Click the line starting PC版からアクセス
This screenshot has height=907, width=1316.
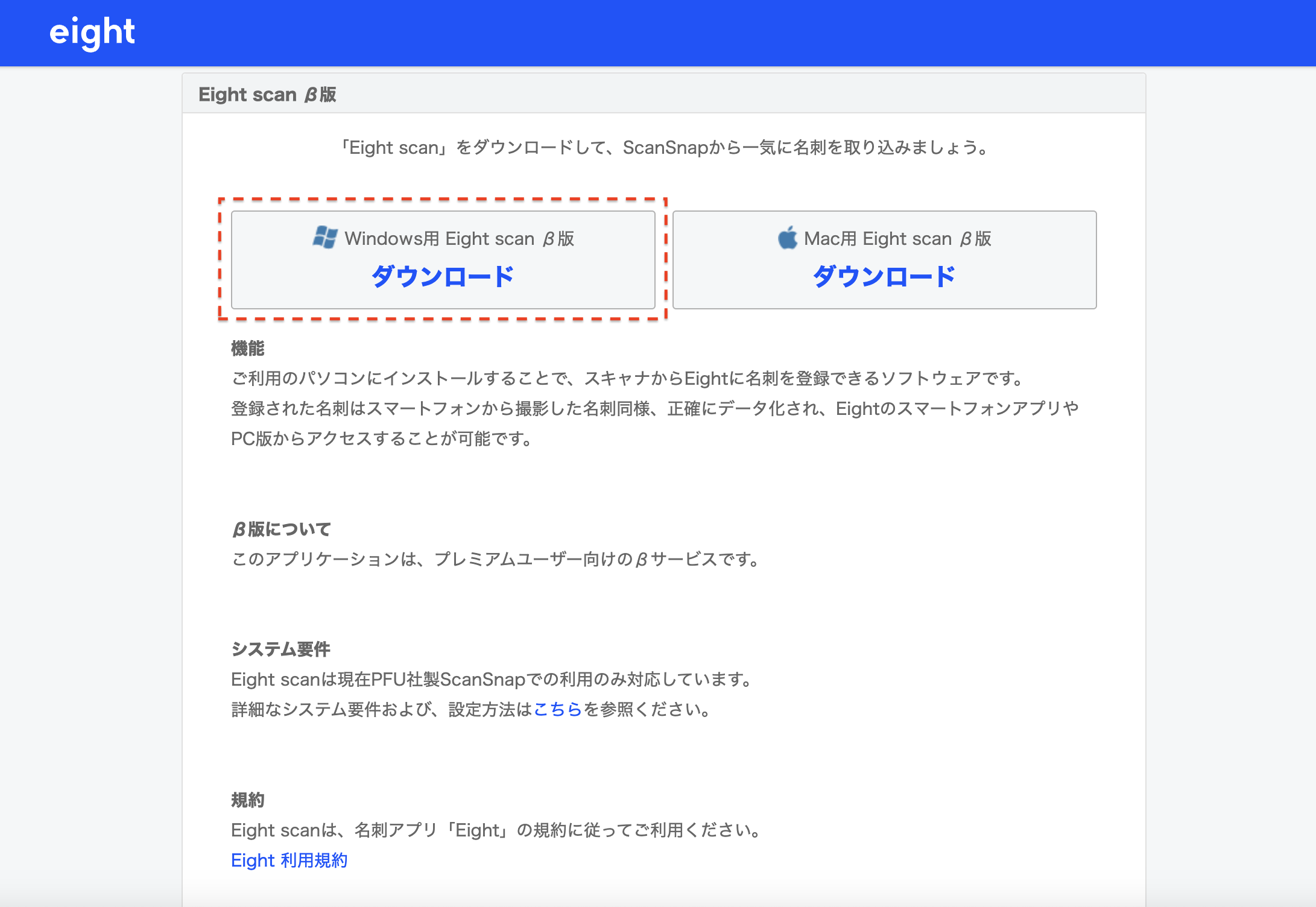click(x=382, y=439)
